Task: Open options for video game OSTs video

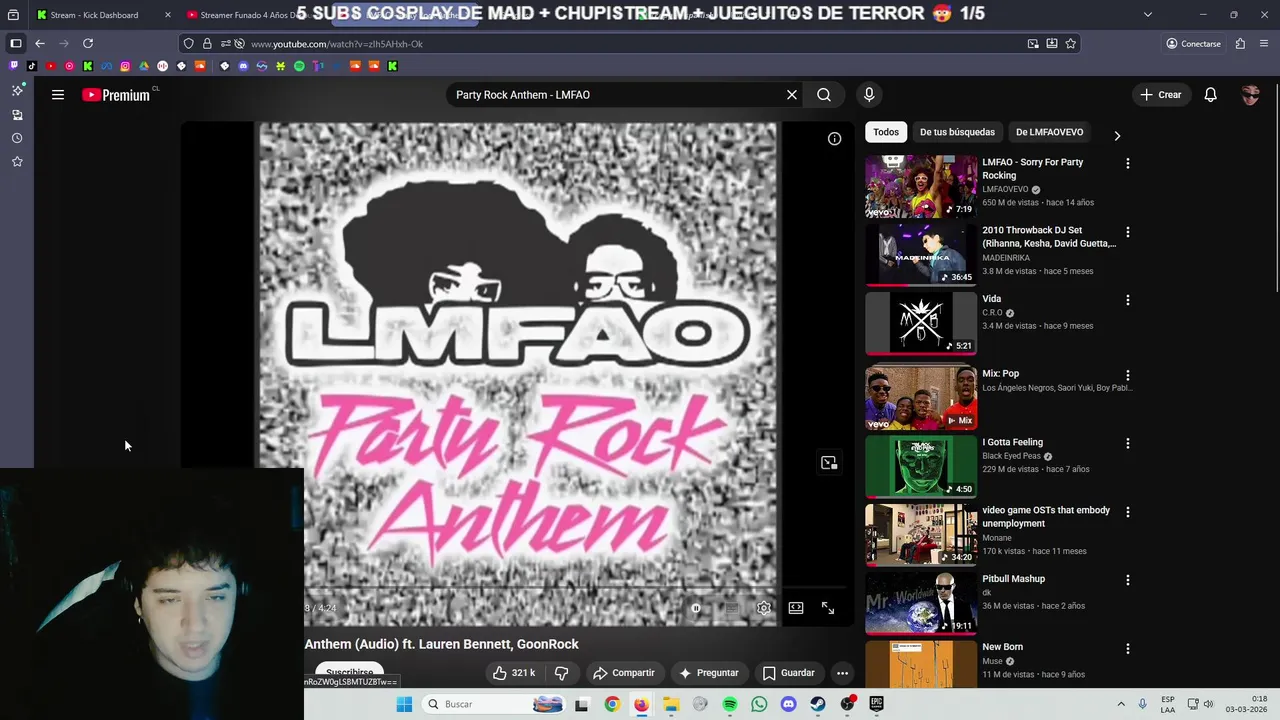Action: (x=1128, y=512)
